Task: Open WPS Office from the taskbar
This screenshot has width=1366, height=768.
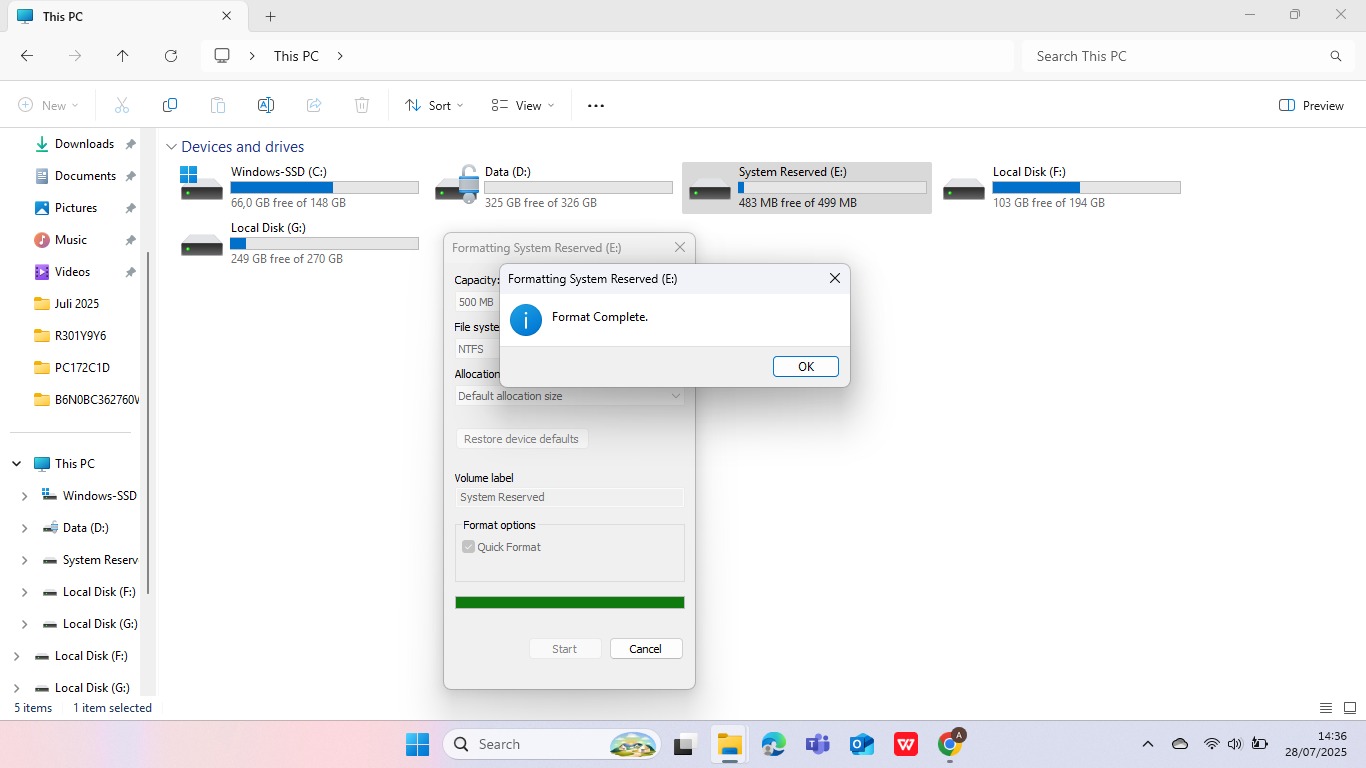Action: click(905, 744)
